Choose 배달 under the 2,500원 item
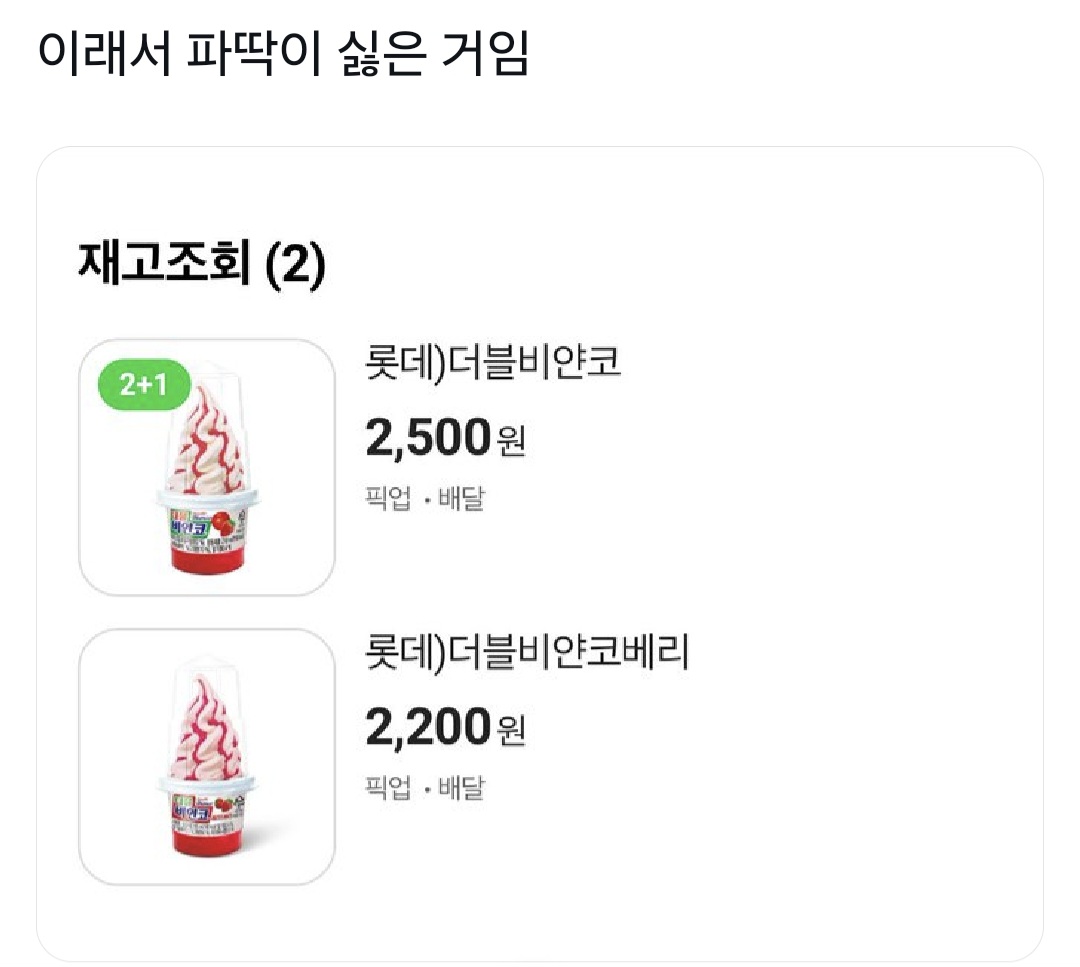The width and height of the screenshot is (1080, 967). click(461, 498)
